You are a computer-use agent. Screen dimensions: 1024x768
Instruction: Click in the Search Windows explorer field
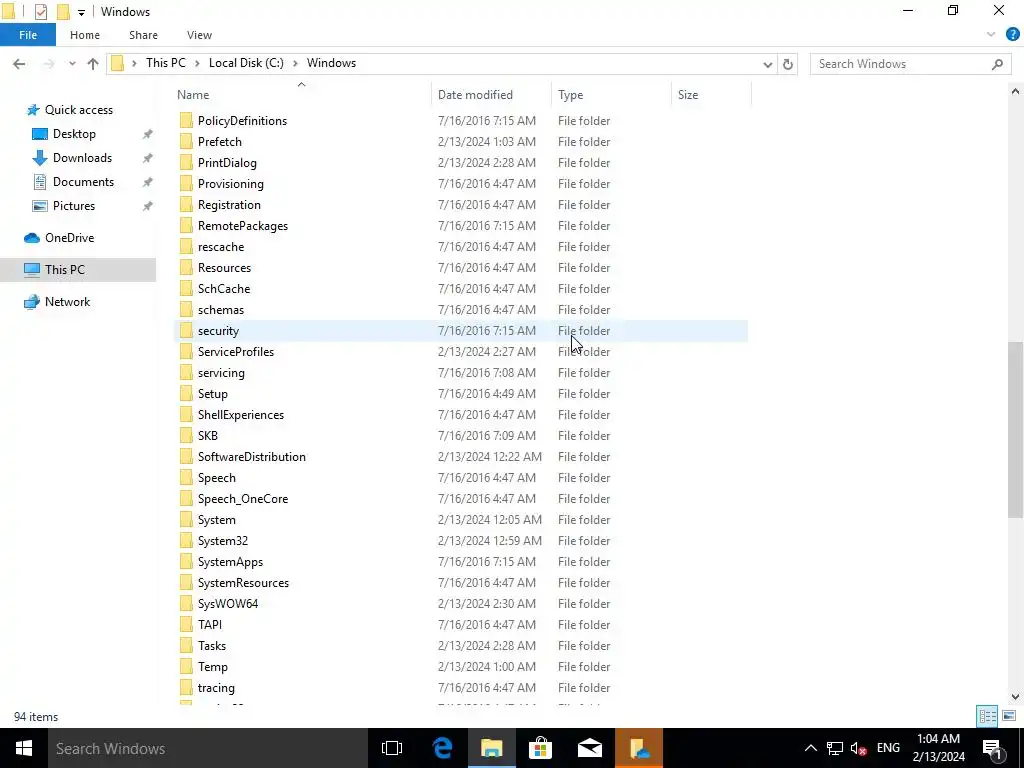pos(910,64)
